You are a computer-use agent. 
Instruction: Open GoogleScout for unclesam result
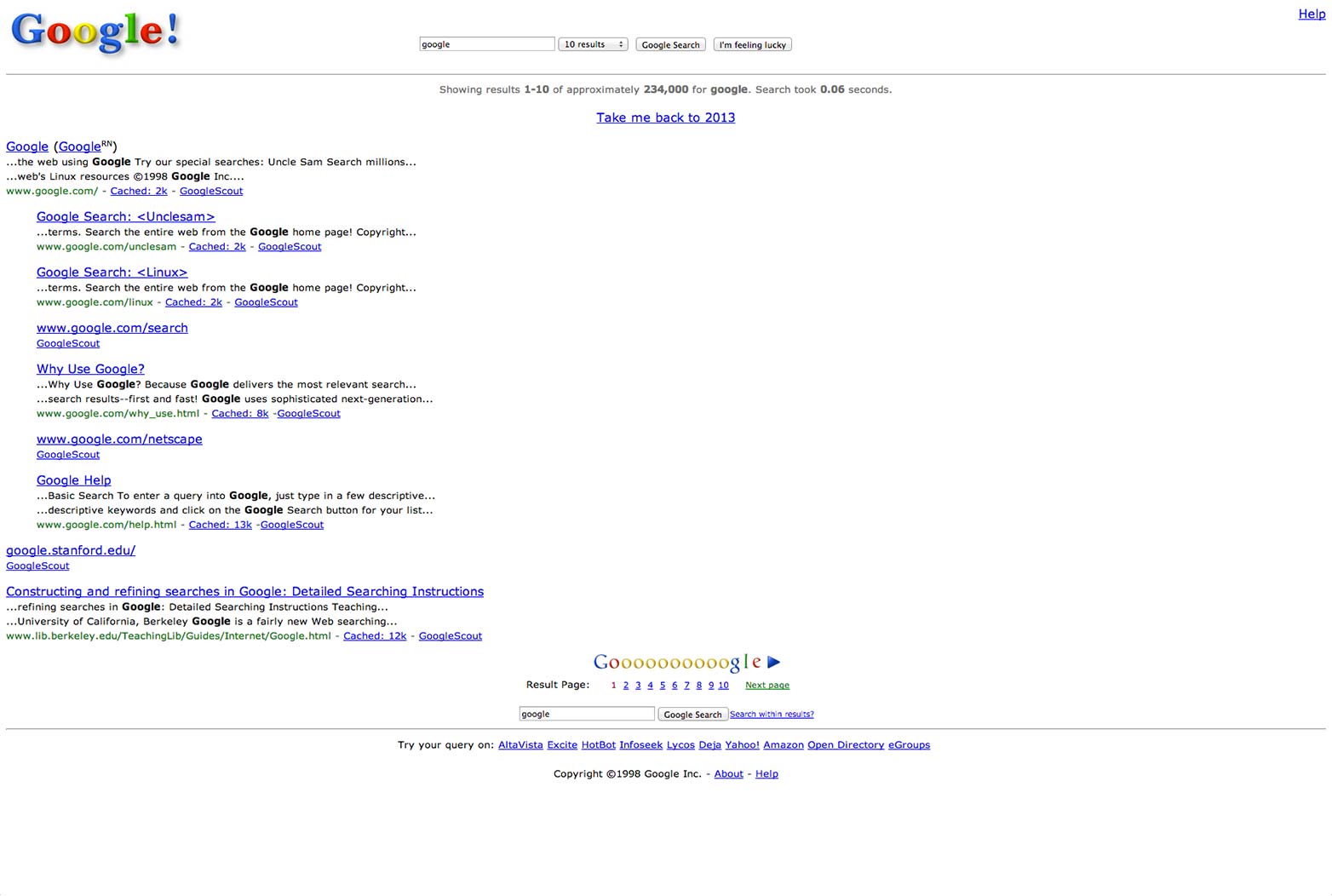tap(290, 246)
